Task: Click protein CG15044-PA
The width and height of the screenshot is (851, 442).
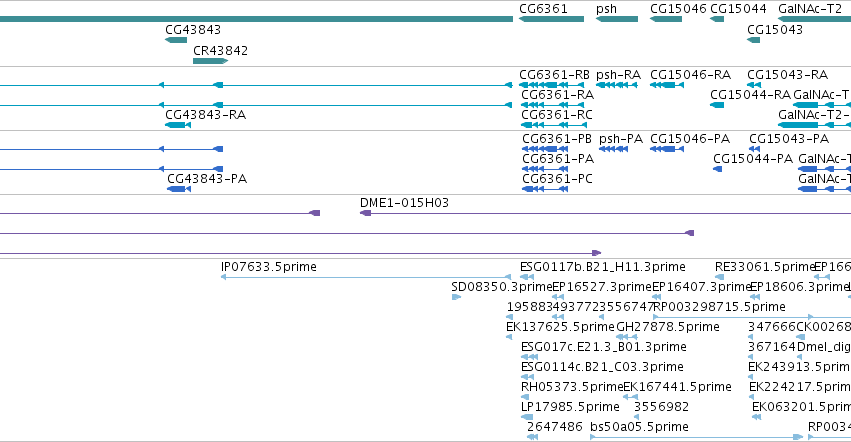Action: pos(753,159)
